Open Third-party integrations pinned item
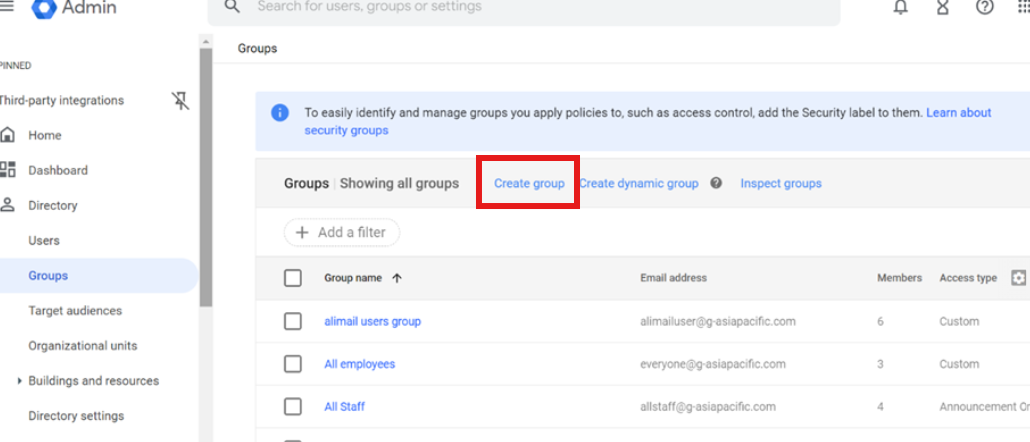Image resolution: width=1030 pixels, height=442 pixels. click(x=61, y=100)
